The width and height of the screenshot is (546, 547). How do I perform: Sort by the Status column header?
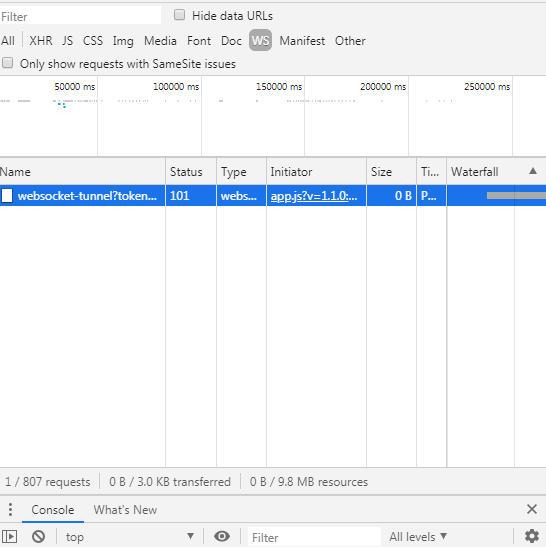click(191, 172)
